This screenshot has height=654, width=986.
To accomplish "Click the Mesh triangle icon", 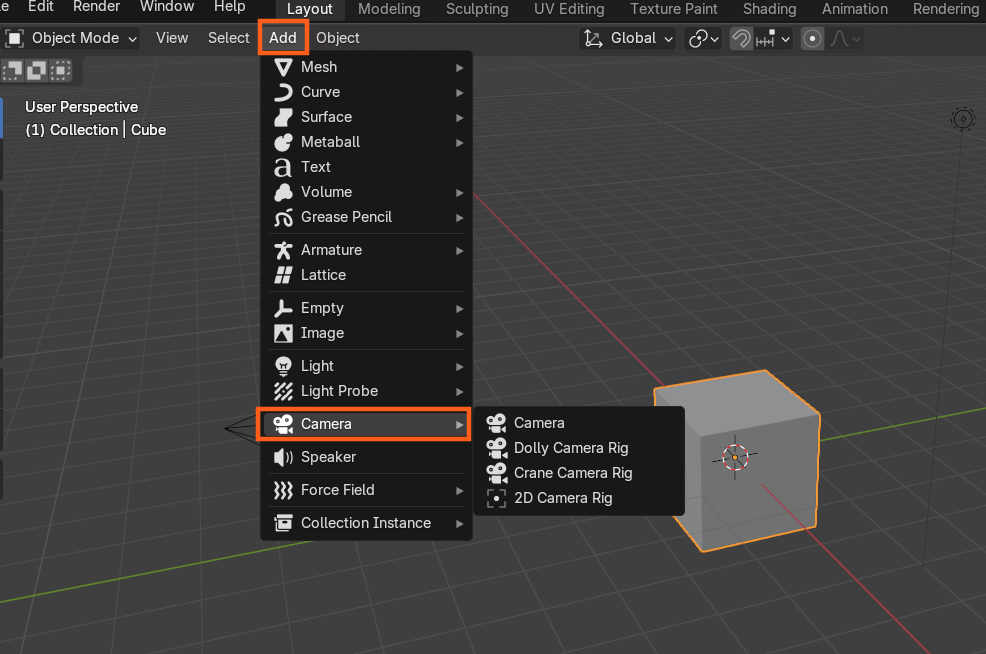I will (283, 67).
